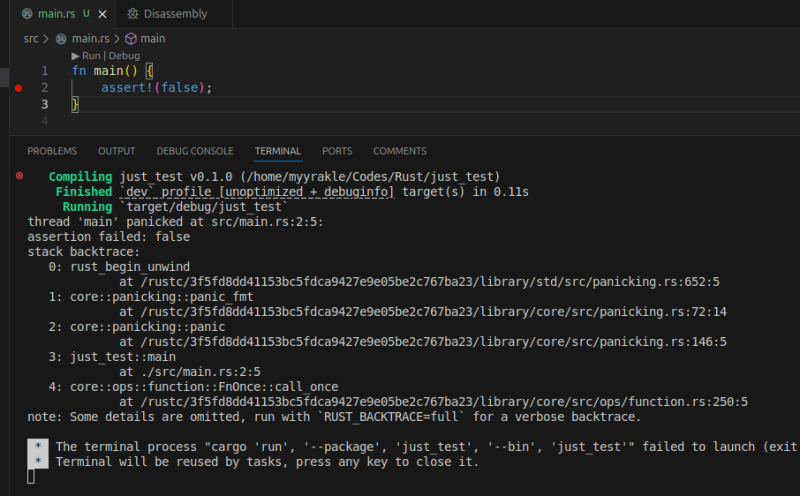Screen dimensions: 800x496
Task: Open the main.rs breadcrumb dropdown
Action: tap(90, 38)
